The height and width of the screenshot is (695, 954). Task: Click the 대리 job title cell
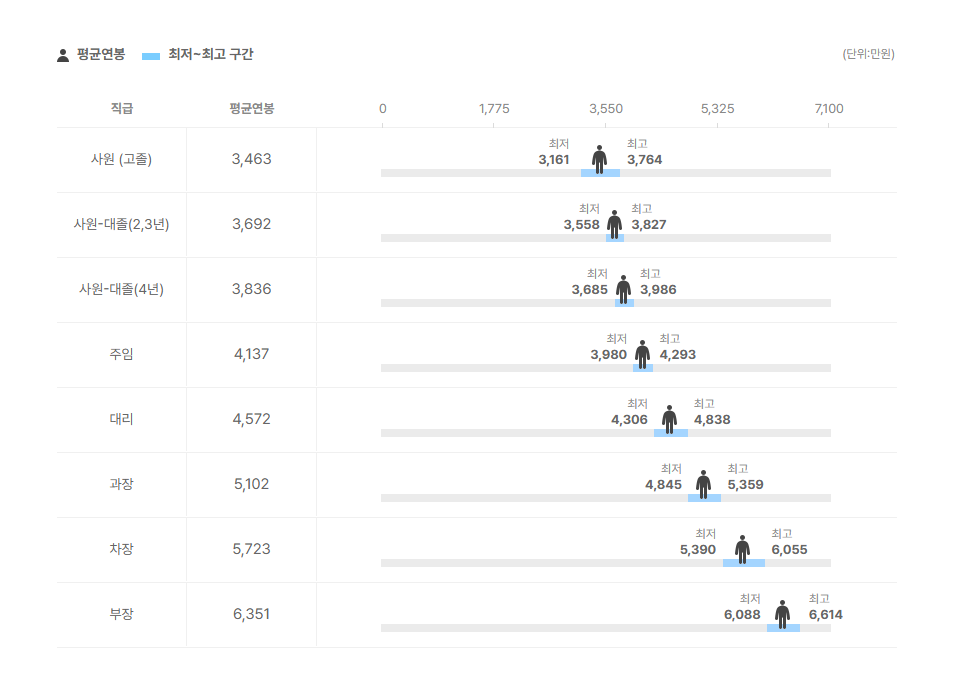coord(121,419)
